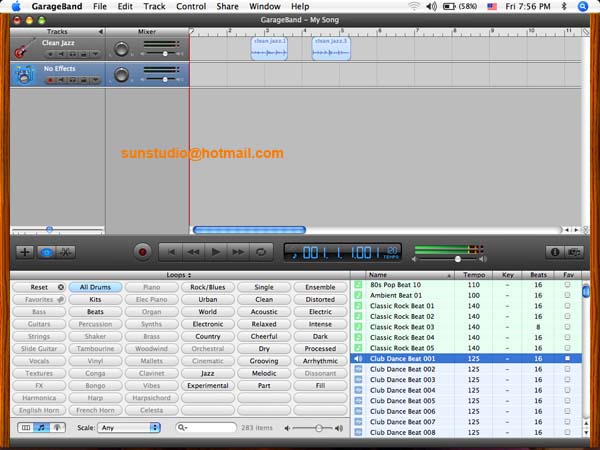
Task: Reset the loop browser keywords
Action: pos(39,287)
